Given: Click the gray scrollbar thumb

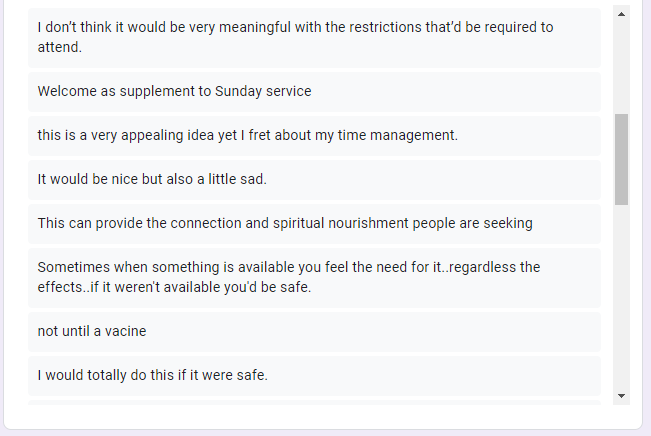Looking at the screenshot, I should tap(622, 159).
